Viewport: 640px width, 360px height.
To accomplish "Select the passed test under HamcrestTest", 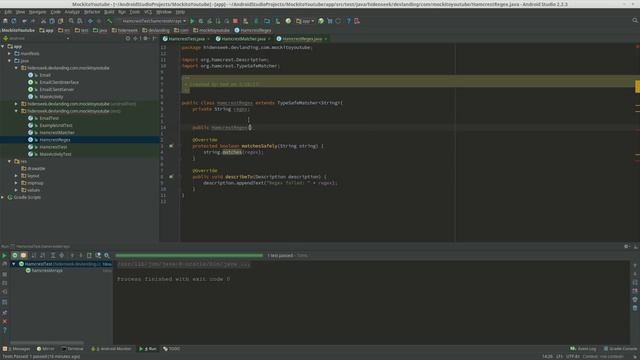I will click(47, 271).
